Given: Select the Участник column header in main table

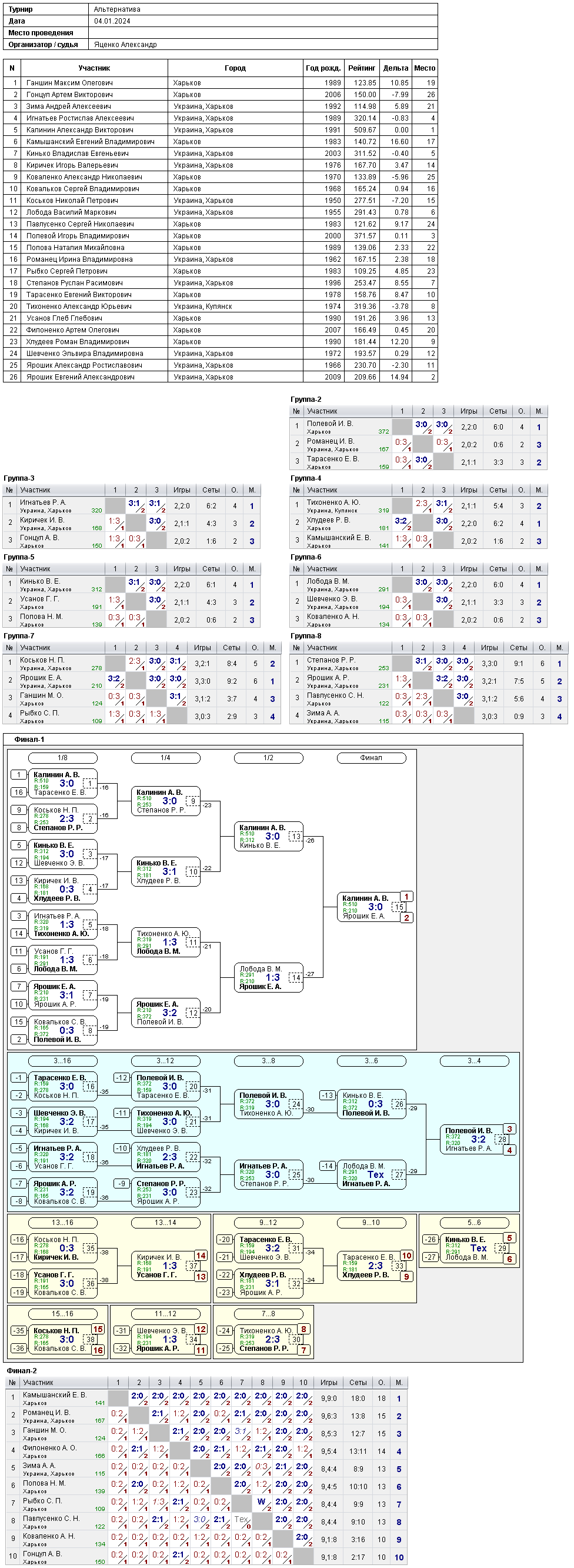Looking at the screenshot, I should point(94,68).
